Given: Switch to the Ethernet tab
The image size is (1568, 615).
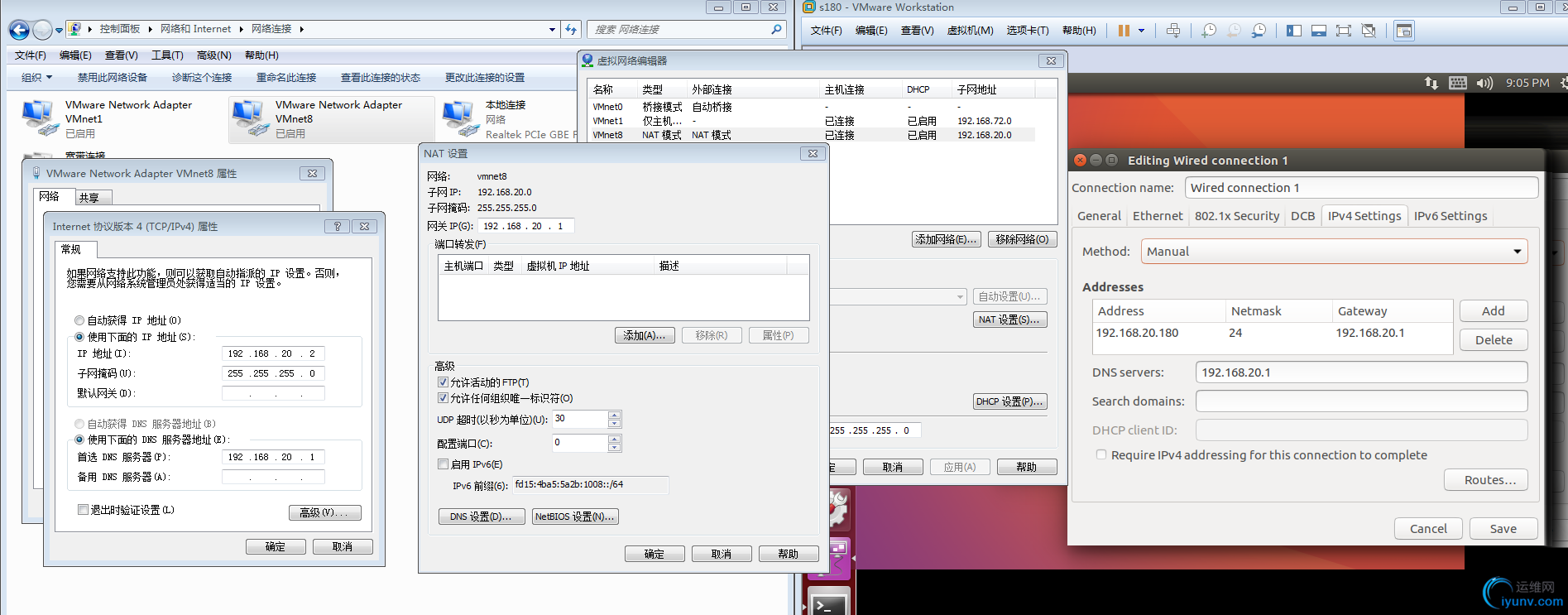Looking at the screenshot, I should point(1158,216).
